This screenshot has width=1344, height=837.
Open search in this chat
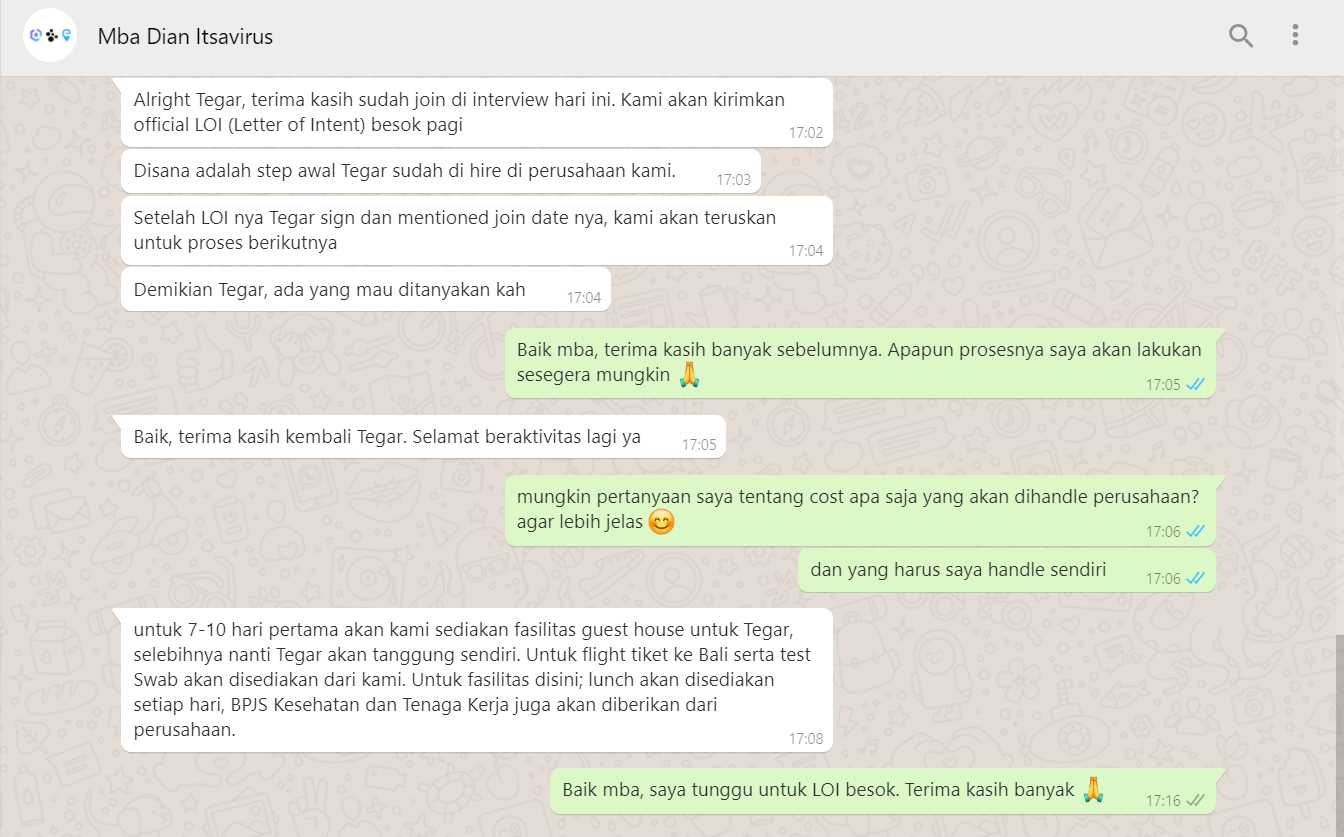coord(1240,36)
